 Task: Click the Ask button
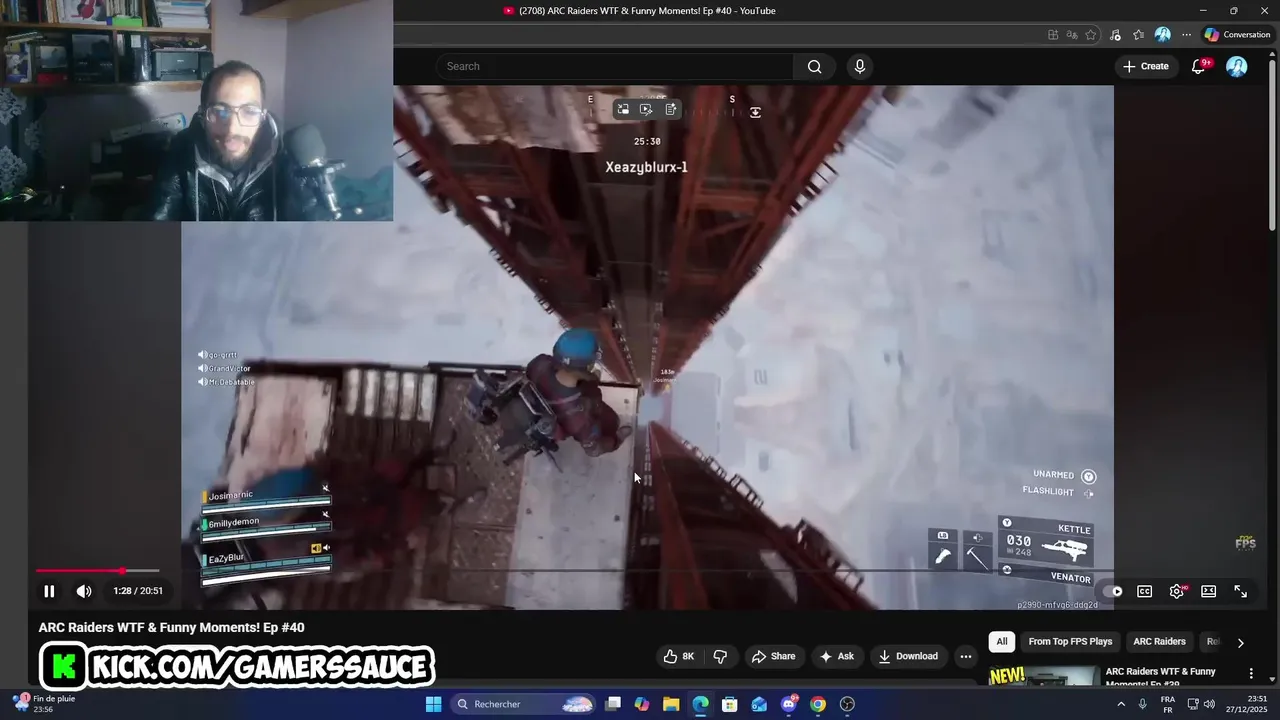(x=837, y=656)
